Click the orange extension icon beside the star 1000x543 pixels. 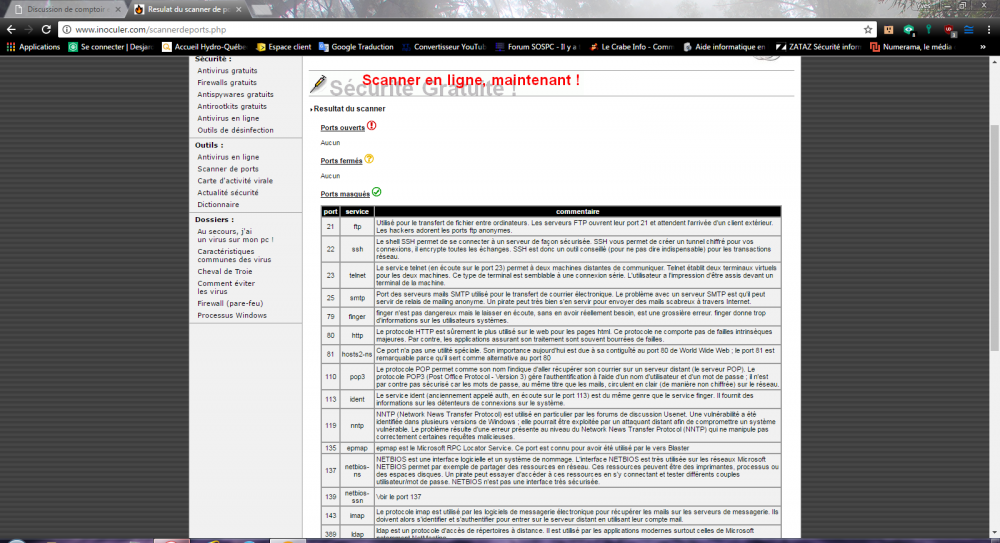888,29
